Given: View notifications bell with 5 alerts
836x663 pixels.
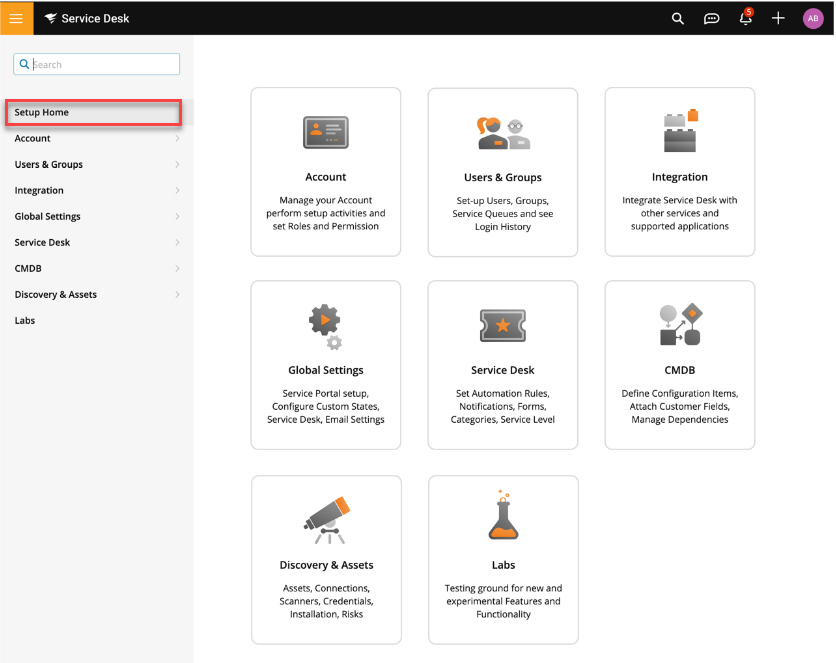Looking at the screenshot, I should 746,18.
